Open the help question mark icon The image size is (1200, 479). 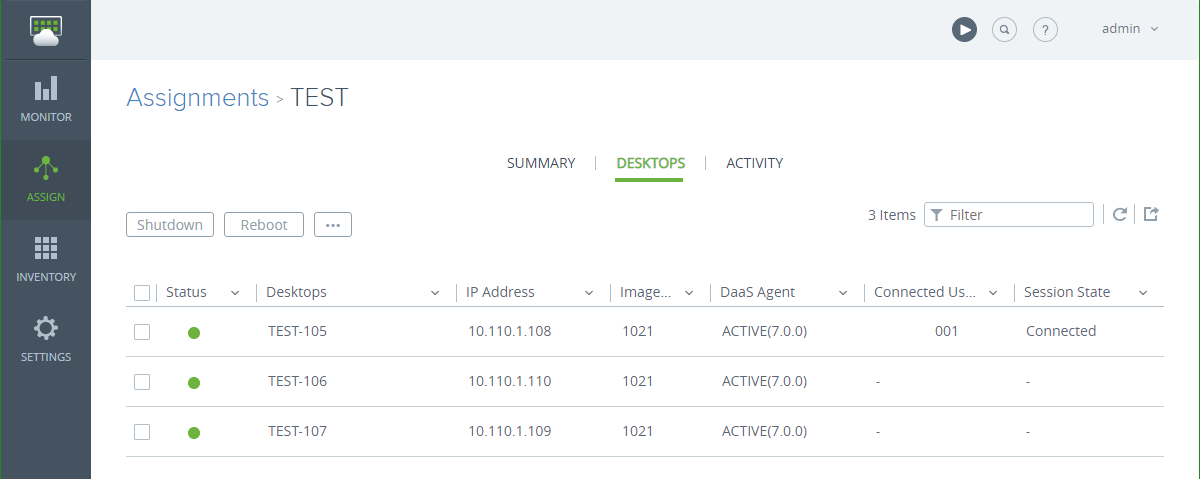[x=1045, y=29]
